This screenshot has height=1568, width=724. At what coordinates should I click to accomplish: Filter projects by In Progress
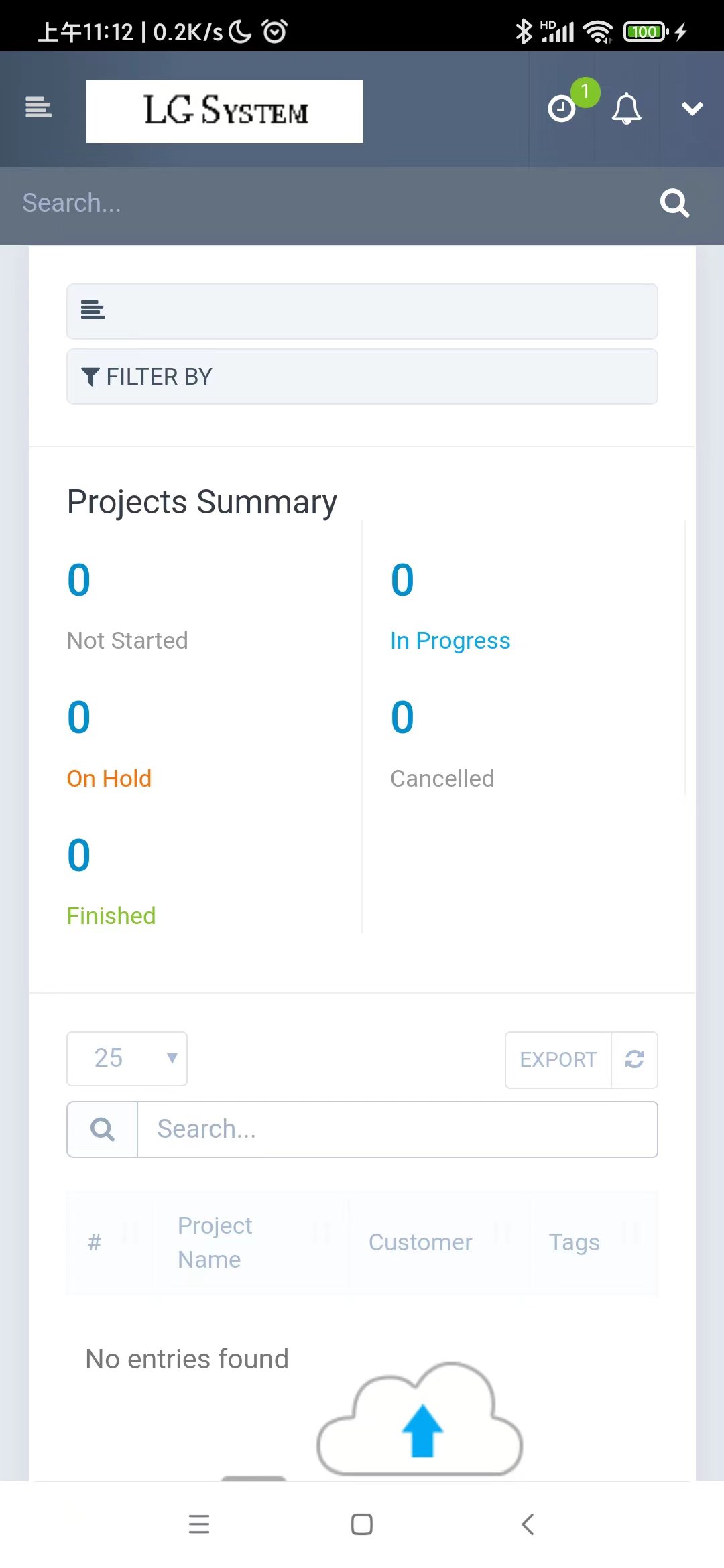click(x=450, y=641)
